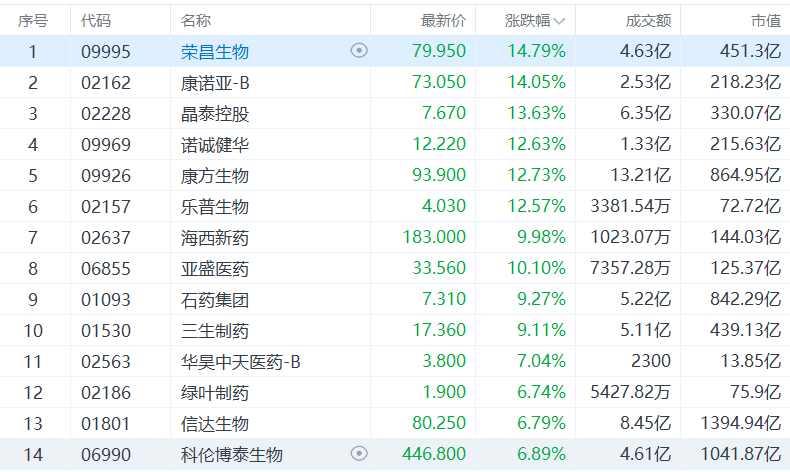Click stock code 01801
Image resolution: width=790 pixels, height=472 pixels.
coord(106,424)
